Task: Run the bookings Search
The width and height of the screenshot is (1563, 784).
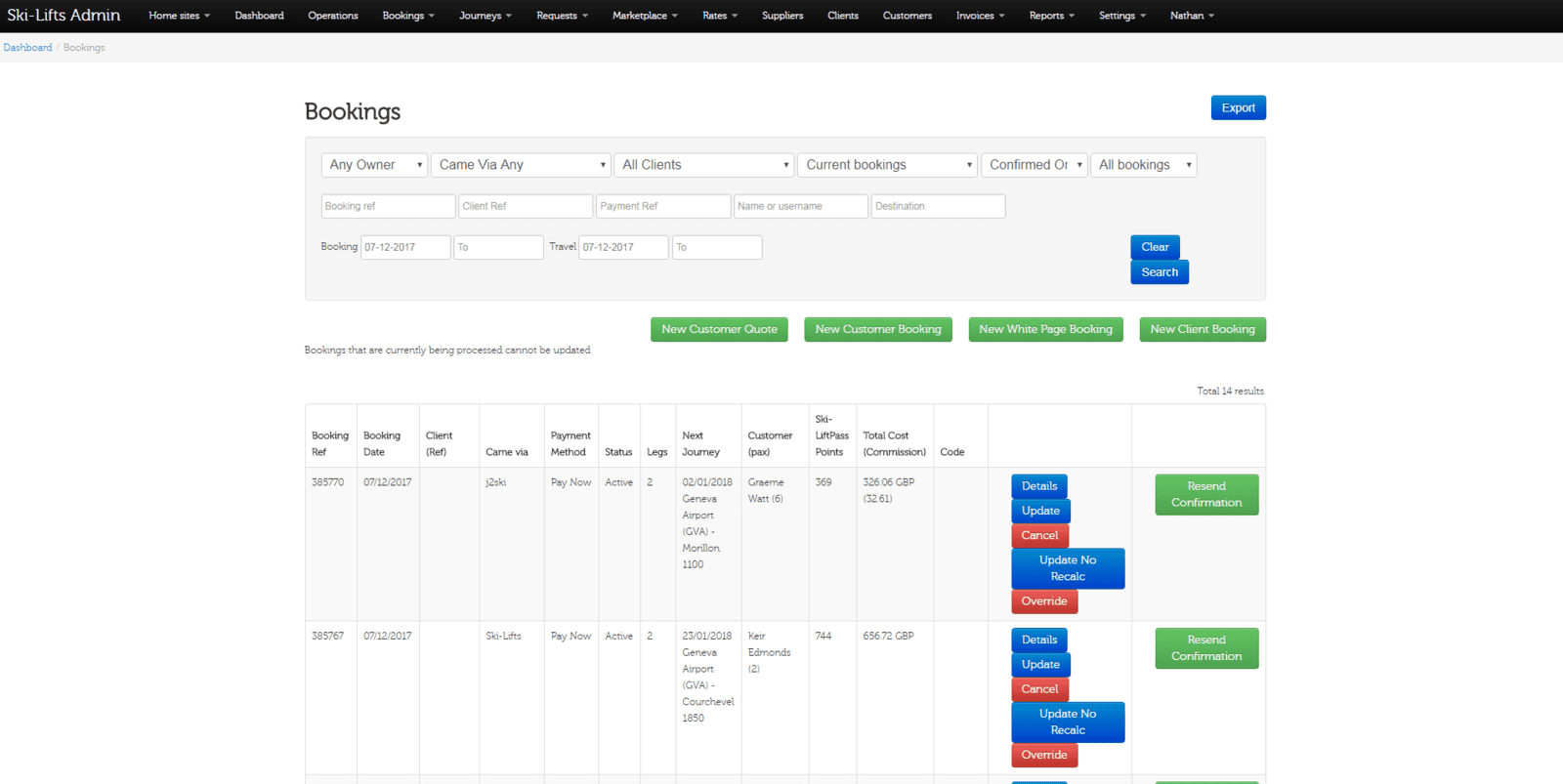Action: (x=1160, y=272)
